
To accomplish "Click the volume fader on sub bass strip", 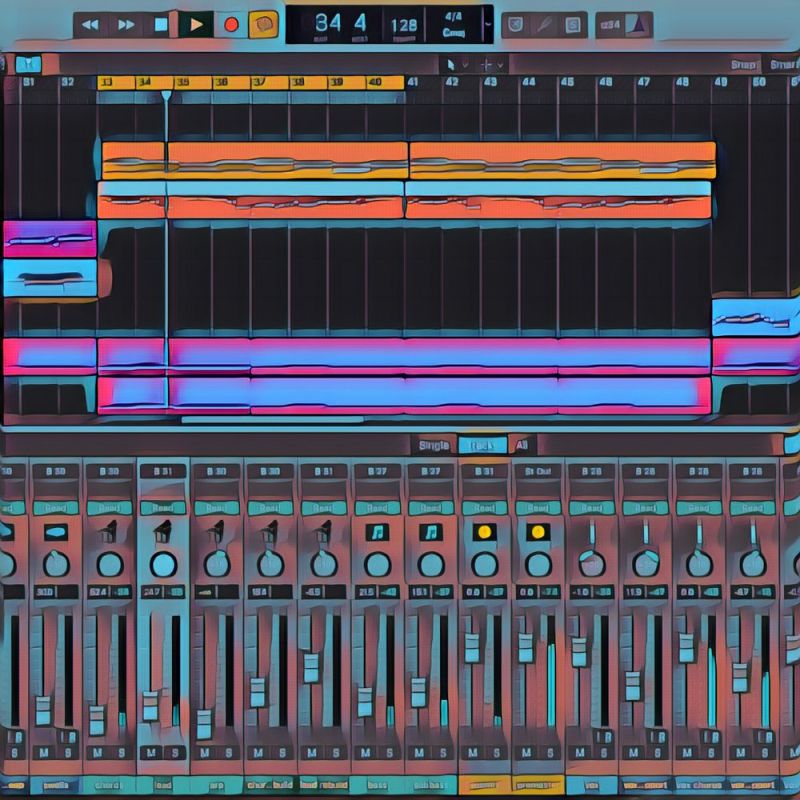I will click(418, 692).
